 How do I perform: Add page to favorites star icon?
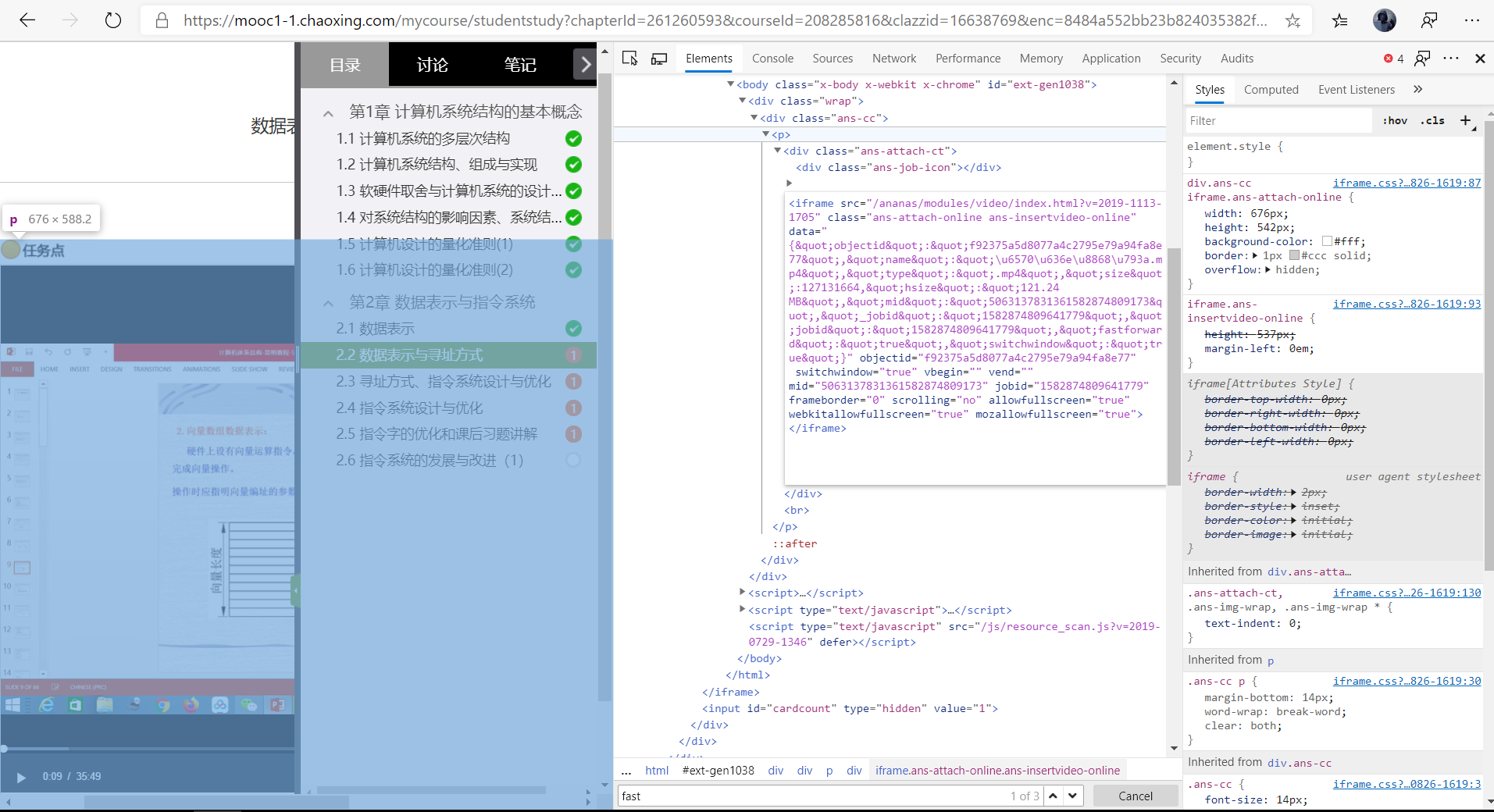pyautogui.click(x=1293, y=21)
